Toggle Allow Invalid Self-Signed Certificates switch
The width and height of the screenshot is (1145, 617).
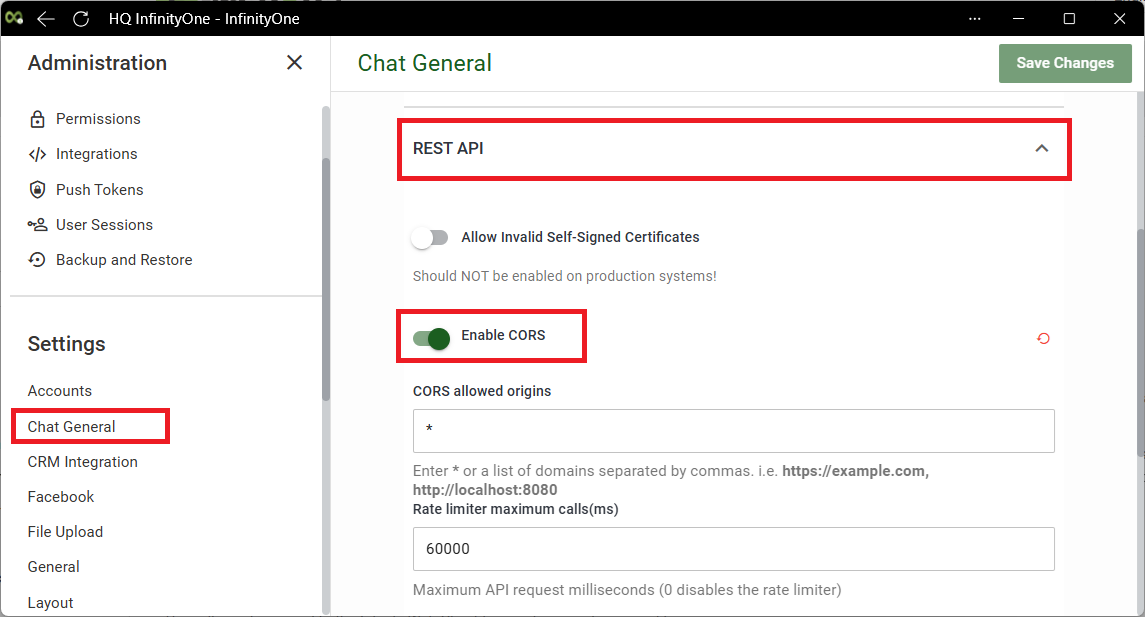pyautogui.click(x=429, y=237)
